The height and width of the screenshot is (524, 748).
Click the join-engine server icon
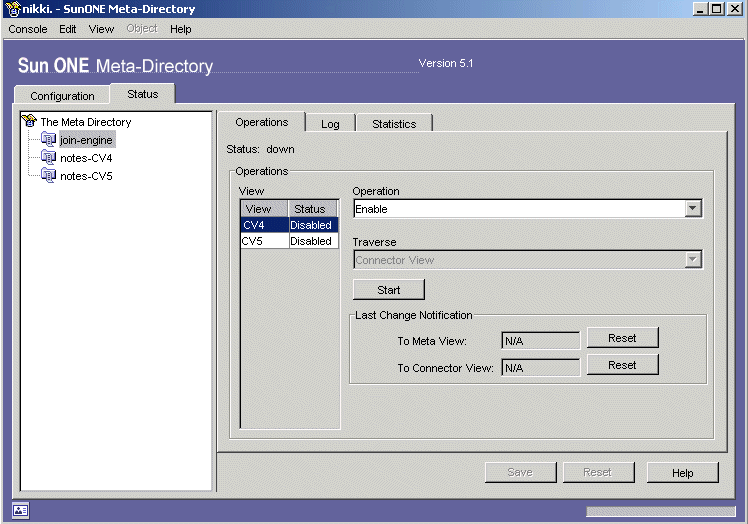(x=48, y=139)
